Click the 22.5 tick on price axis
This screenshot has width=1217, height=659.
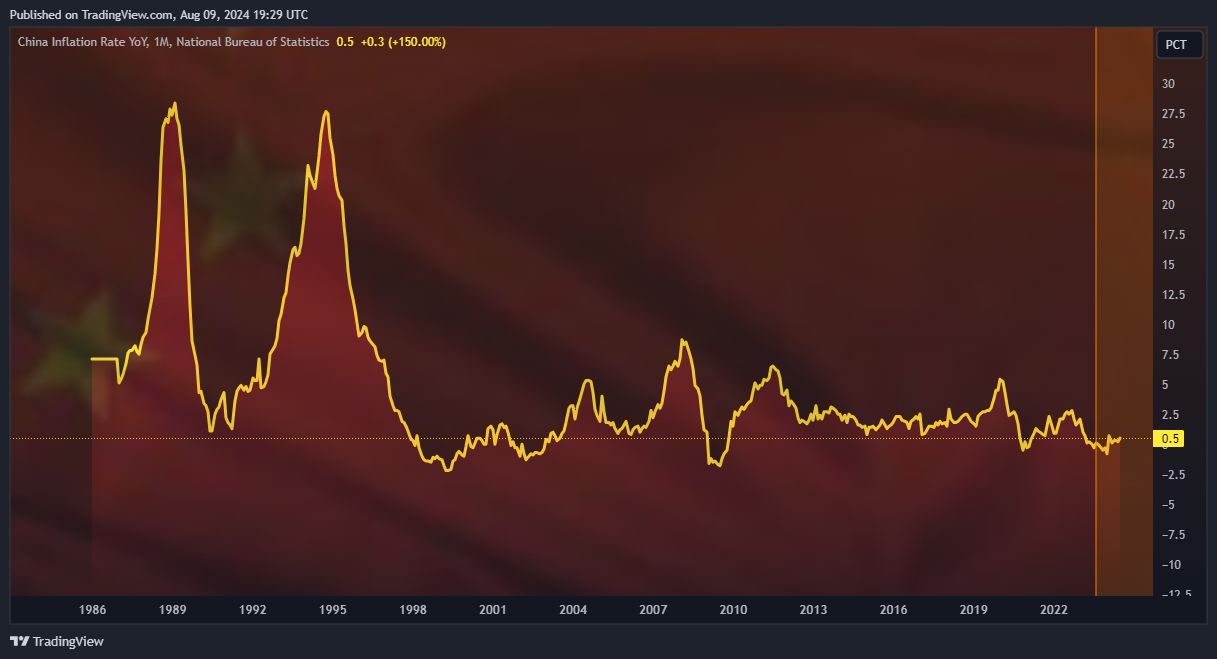(1174, 174)
